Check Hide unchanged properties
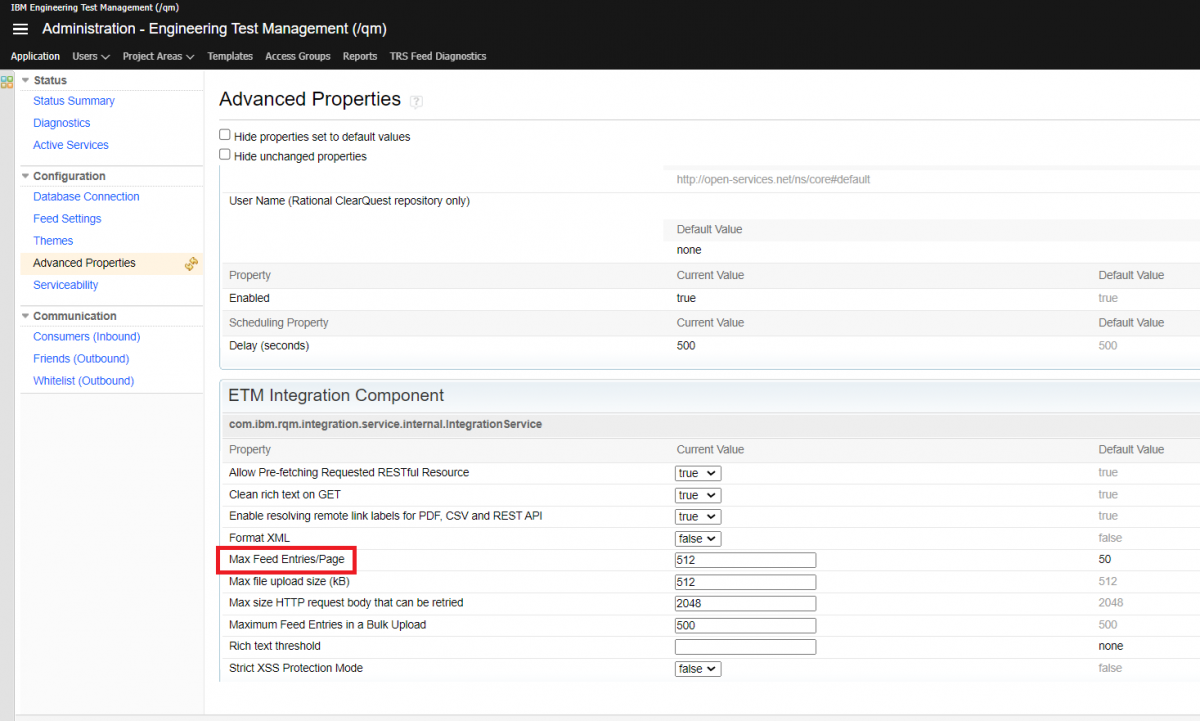The width and height of the screenshot is (1200, 721). 225,155
